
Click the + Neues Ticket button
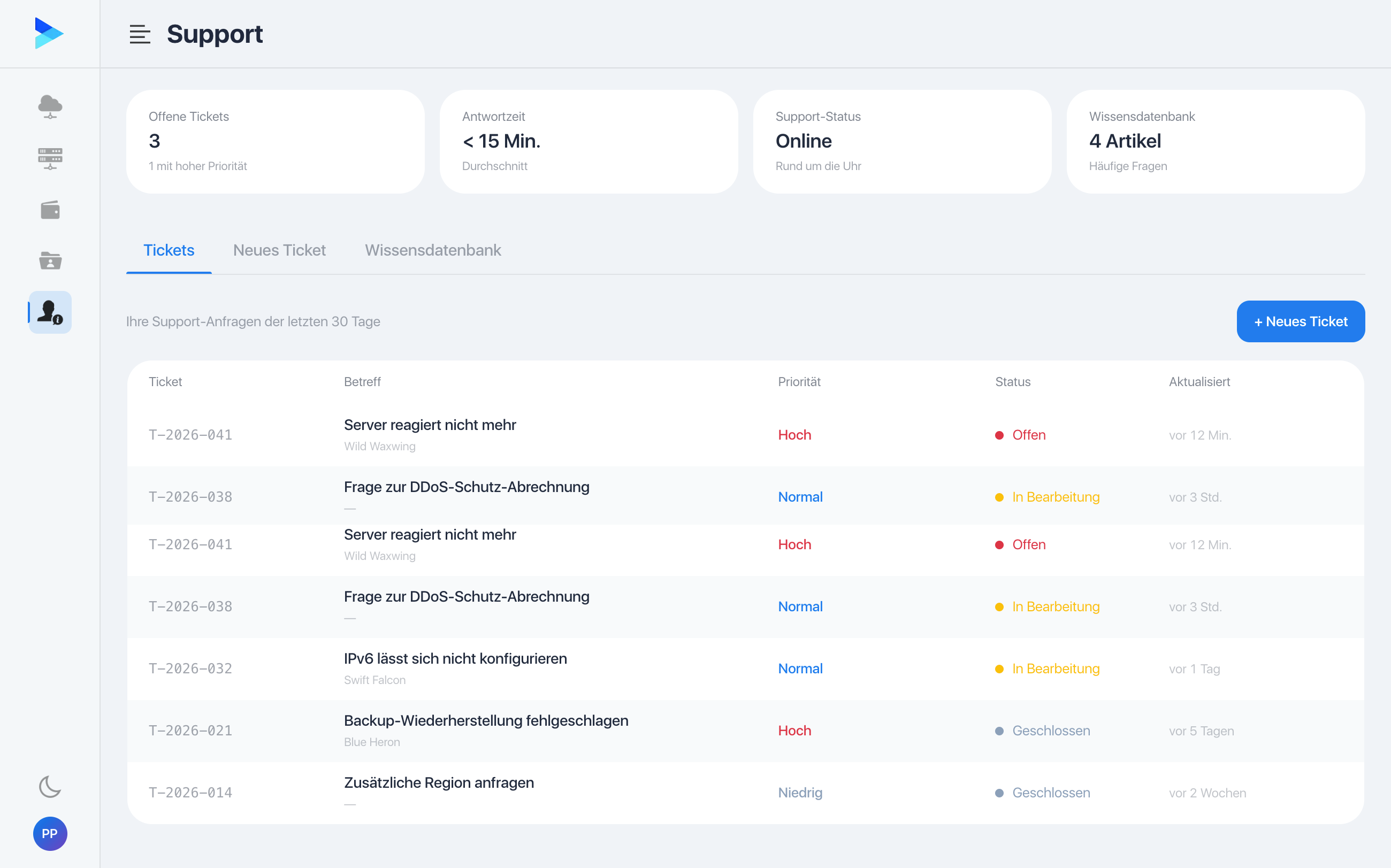pyautogui.click(x=1300, y=321)
